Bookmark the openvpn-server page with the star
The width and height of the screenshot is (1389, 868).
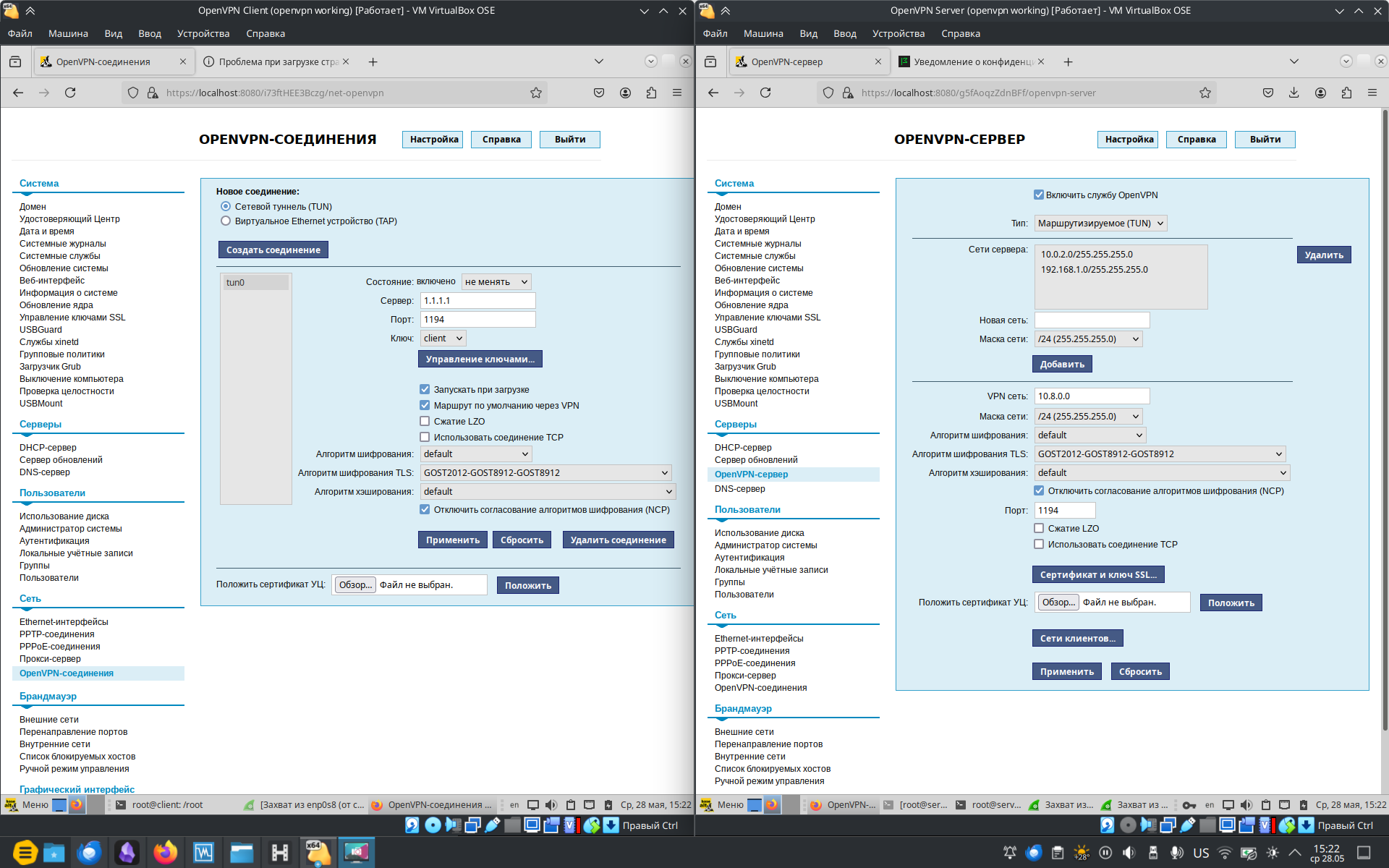click(1205, 93)
